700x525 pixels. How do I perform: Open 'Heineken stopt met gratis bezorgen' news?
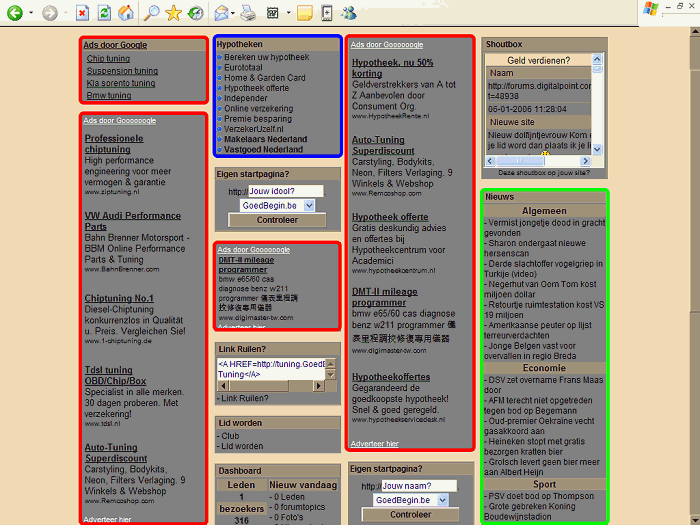point(534,446)
